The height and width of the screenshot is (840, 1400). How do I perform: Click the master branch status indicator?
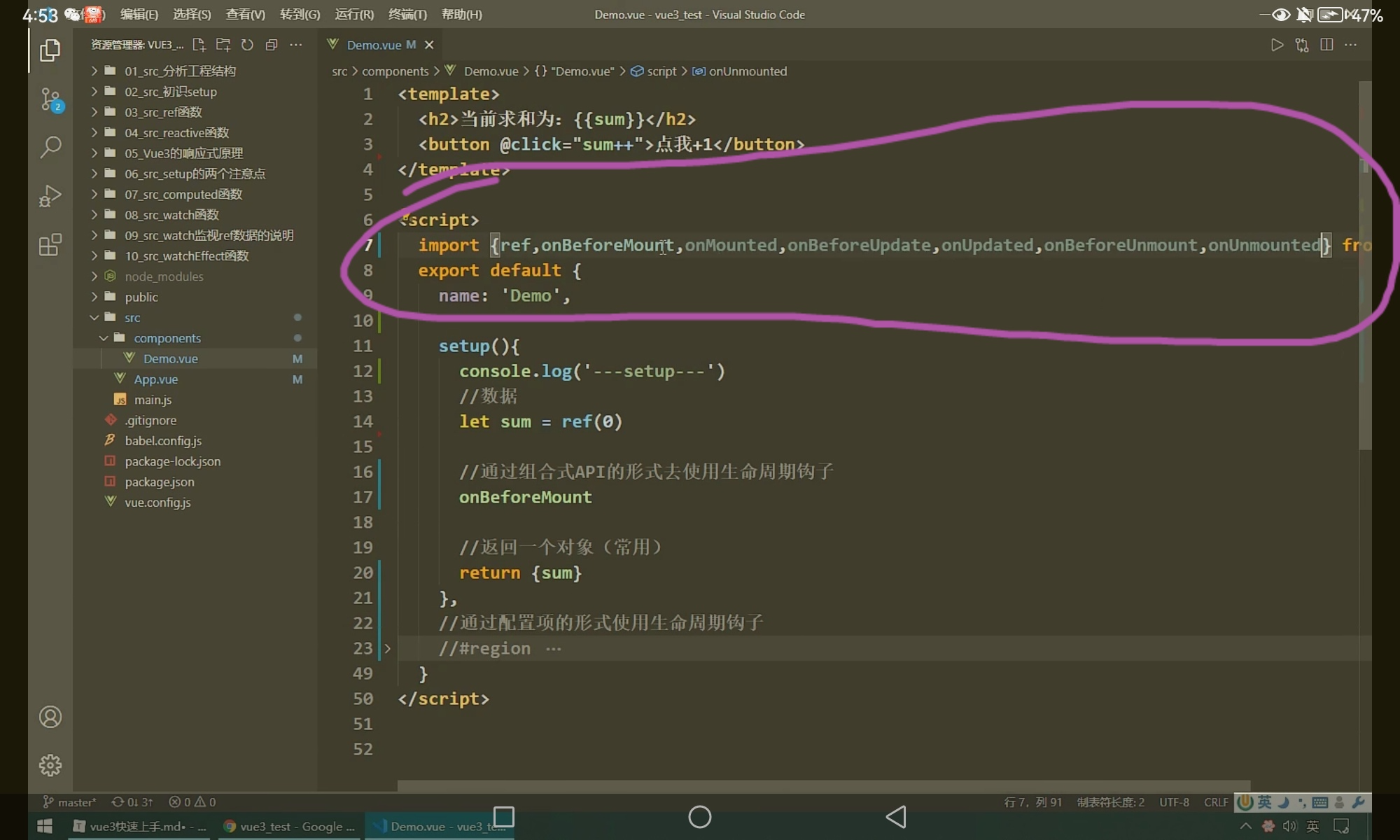(70, 801)
